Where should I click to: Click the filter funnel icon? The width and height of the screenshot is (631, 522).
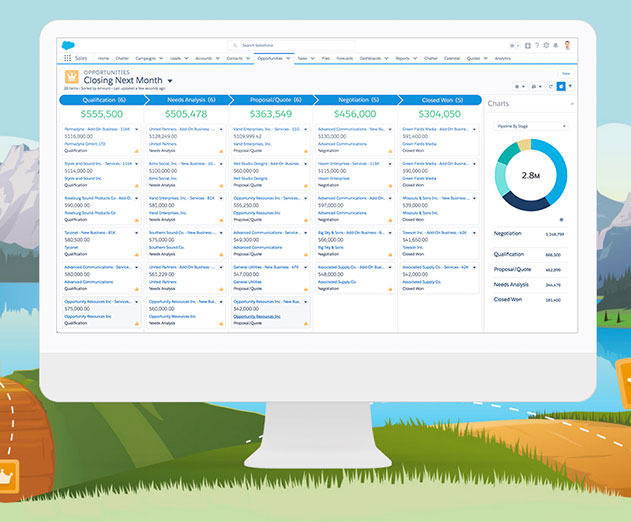click(570, 86)
